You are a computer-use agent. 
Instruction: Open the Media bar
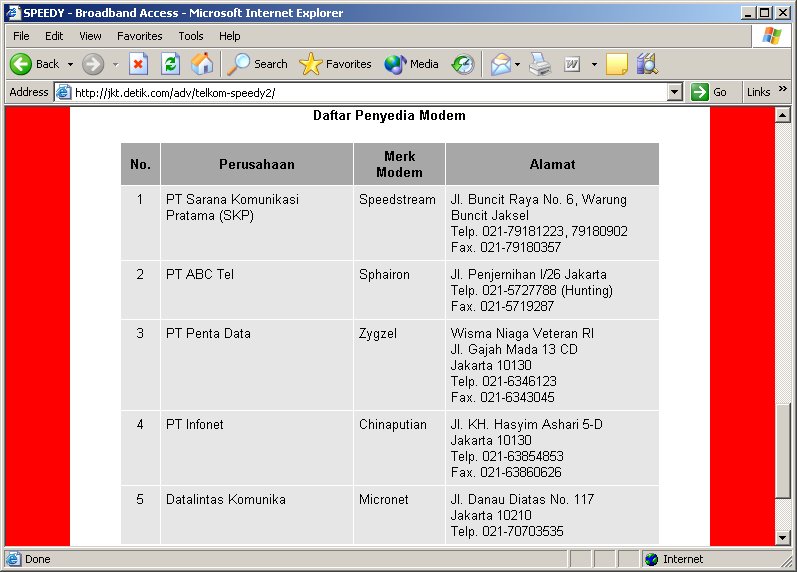412,64
